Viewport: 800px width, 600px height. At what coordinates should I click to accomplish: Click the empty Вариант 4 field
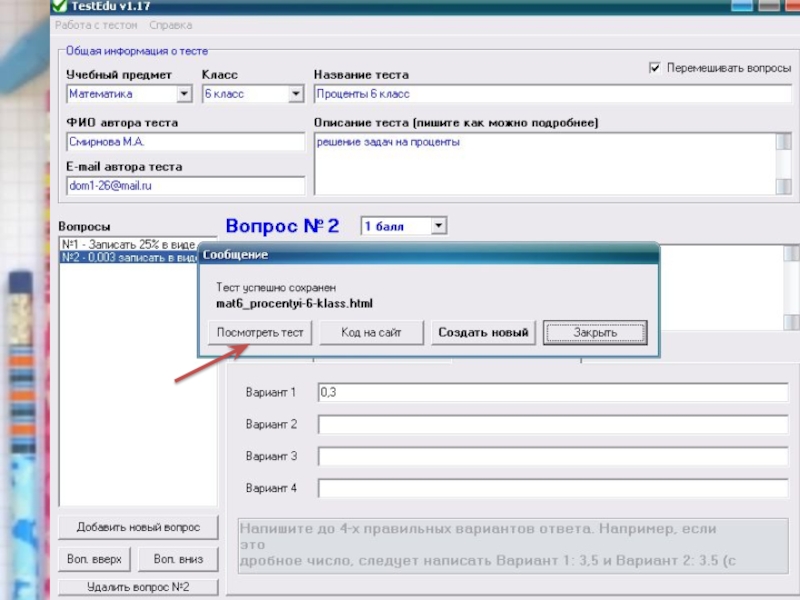click(x=553, y=488)
